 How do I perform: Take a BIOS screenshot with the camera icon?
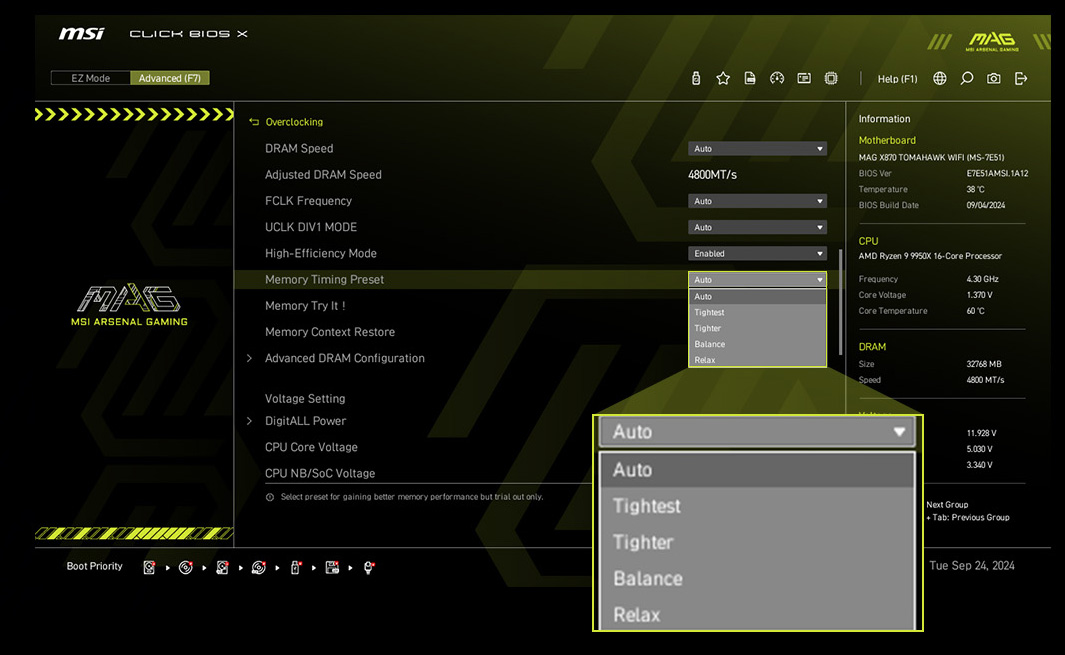click(x=993, y=78)
